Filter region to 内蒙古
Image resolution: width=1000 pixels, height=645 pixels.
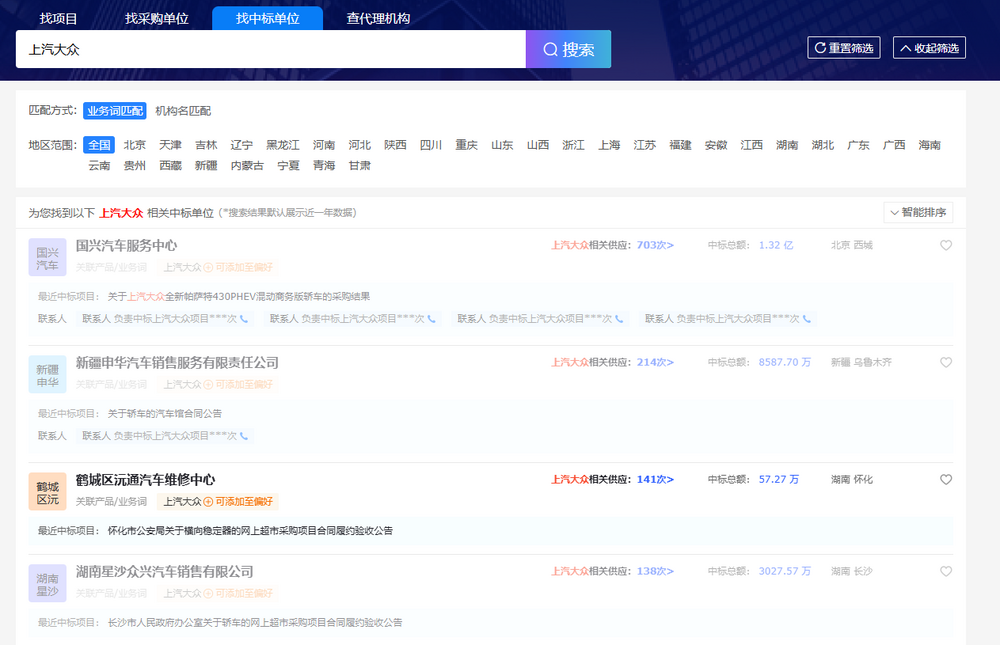247,165
